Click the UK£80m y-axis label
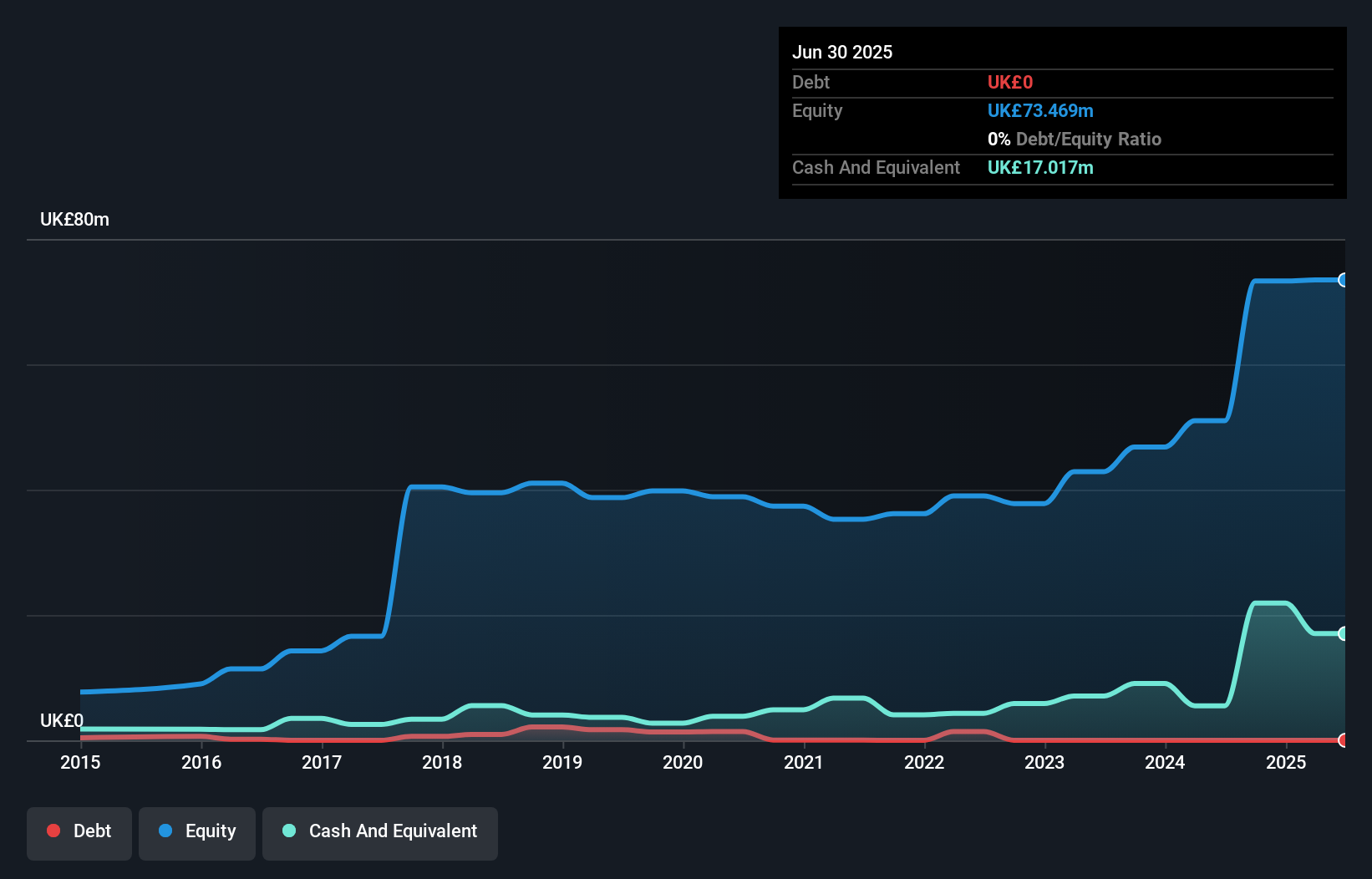1372x879 pixels. tap(74, 220)
